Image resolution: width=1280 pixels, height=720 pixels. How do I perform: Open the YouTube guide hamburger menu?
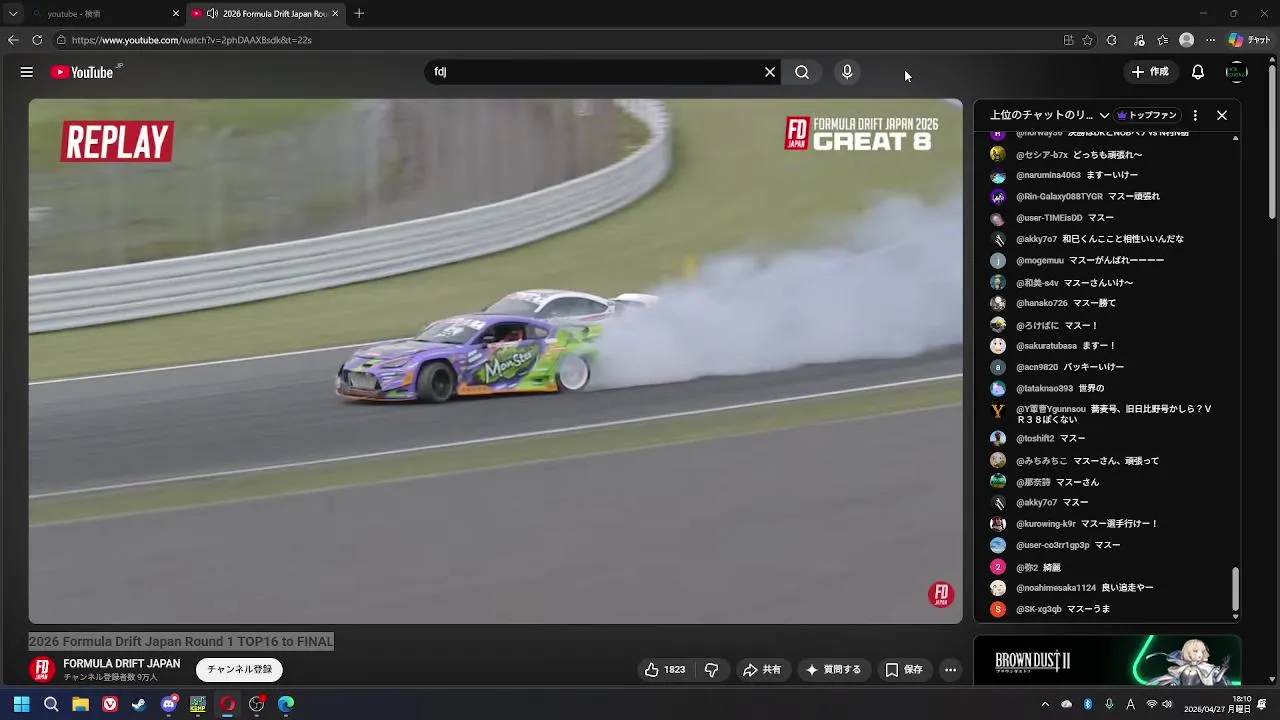click(x=27, y=72)
